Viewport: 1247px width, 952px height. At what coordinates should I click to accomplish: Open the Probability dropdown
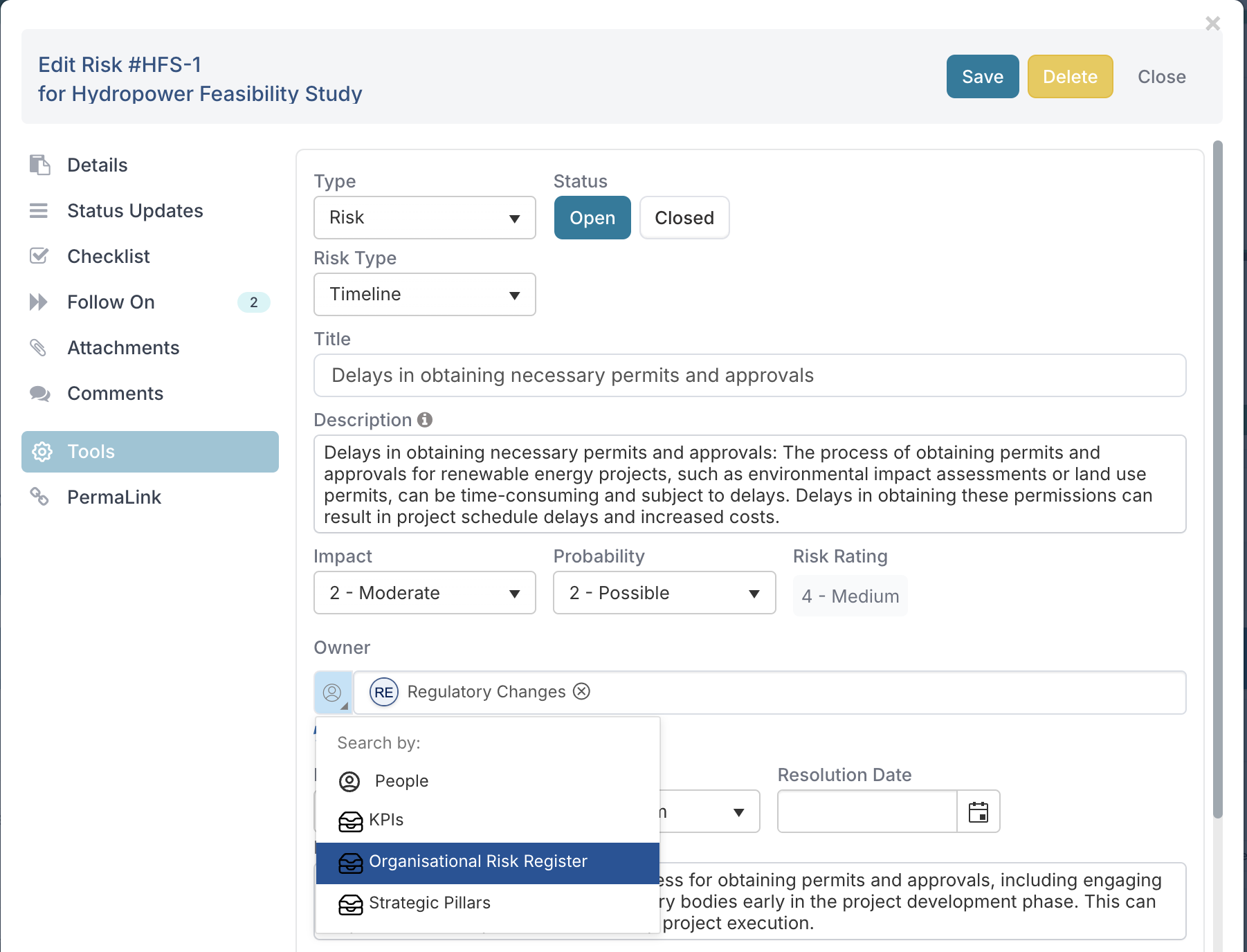tap(664, 593)
